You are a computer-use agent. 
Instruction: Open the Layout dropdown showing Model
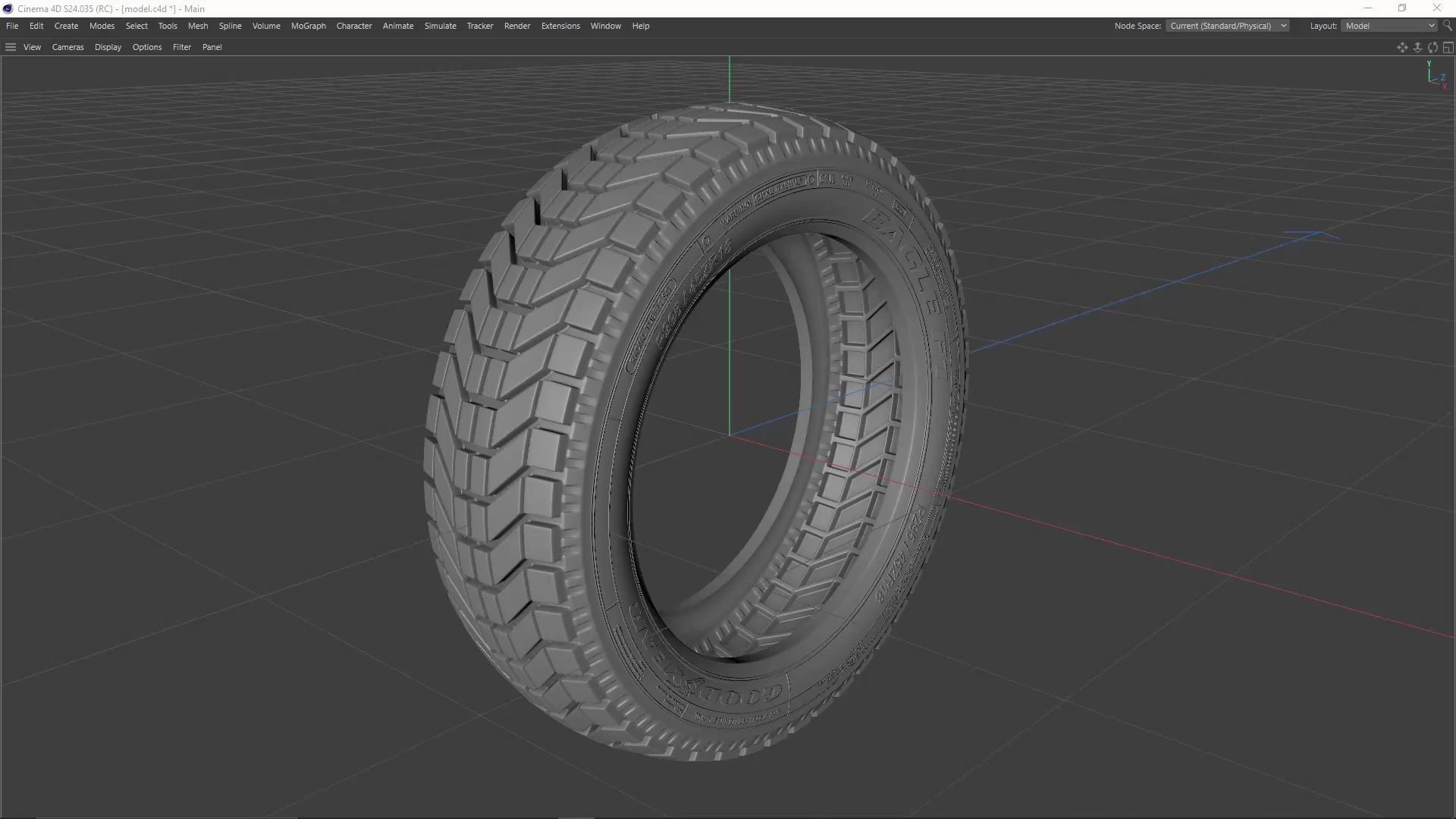click(1389, 26)
